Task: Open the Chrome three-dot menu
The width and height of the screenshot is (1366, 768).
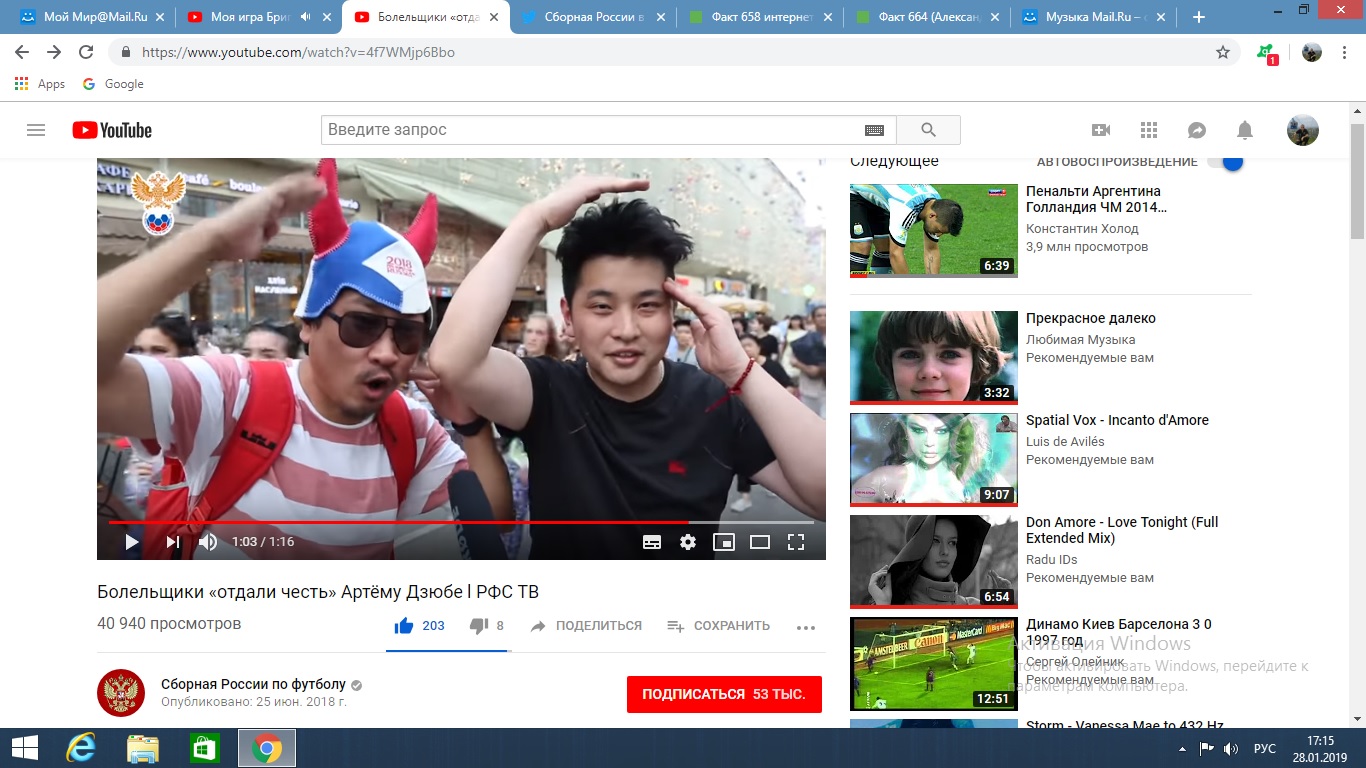Action: click(x=1346, y=52)
